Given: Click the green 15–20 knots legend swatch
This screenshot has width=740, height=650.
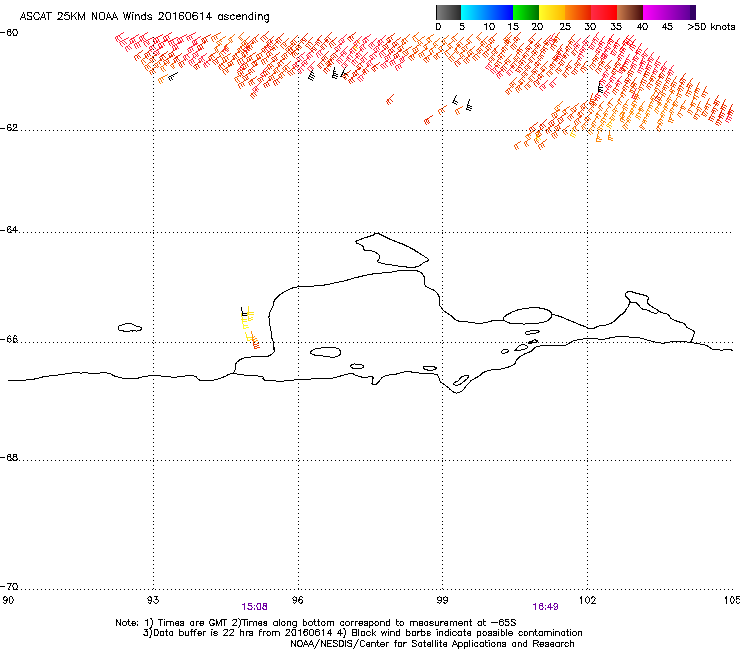Looking at the screenshot, I should coord(526,12).
